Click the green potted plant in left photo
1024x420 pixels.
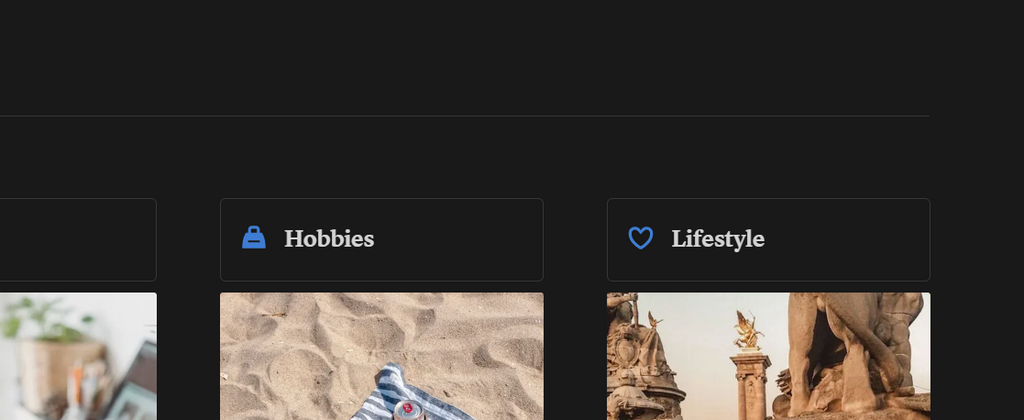[x=47, y=318]
